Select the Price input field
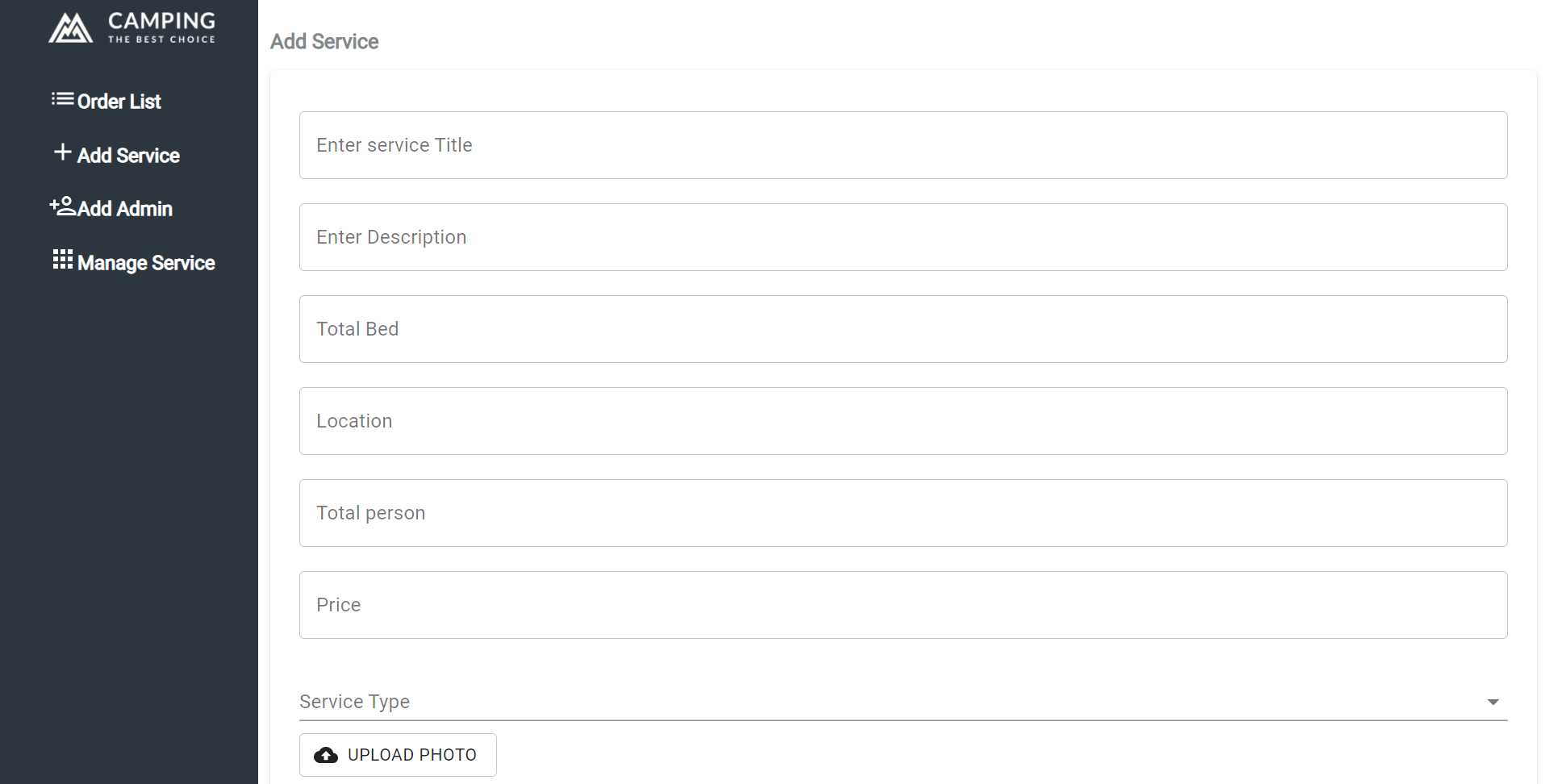1549x784 pixels. [x=903, y=605]
